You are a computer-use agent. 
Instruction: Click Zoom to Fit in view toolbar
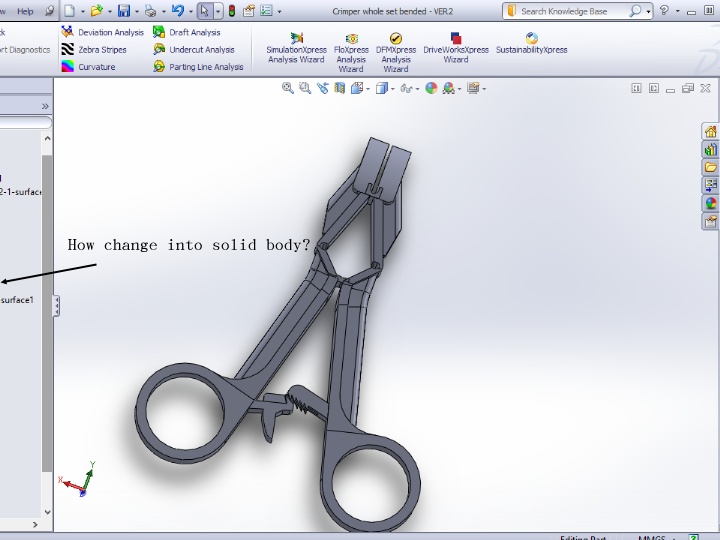click(x=288, y=88)
